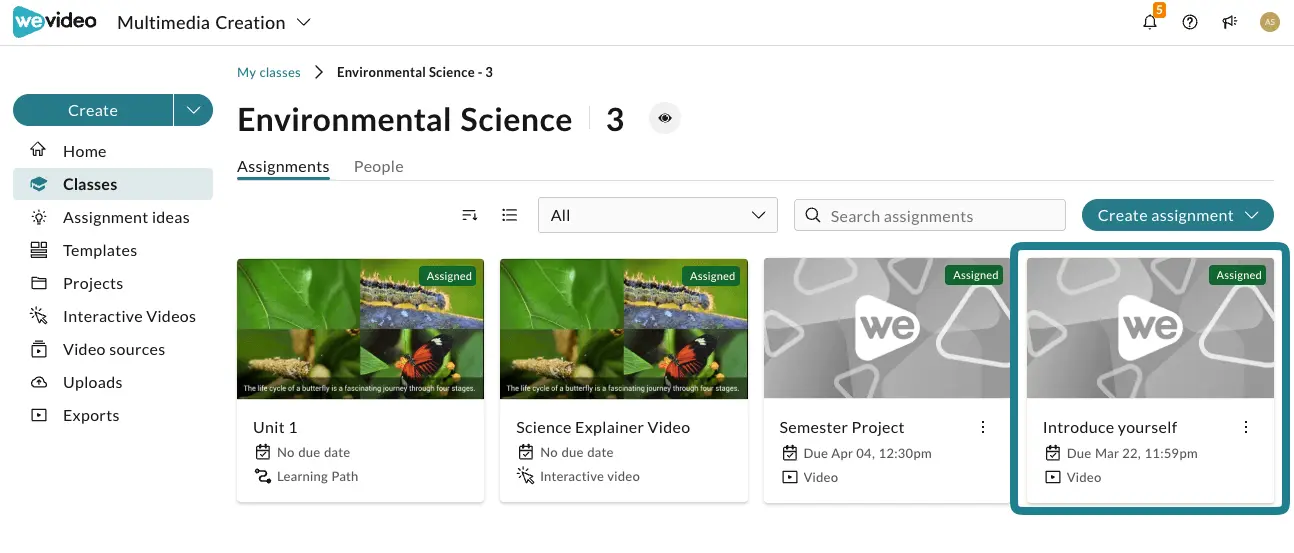Toggle class visibility eye icon
Image resolution: width=1294 pixels, height=553 pixels.
664,118
